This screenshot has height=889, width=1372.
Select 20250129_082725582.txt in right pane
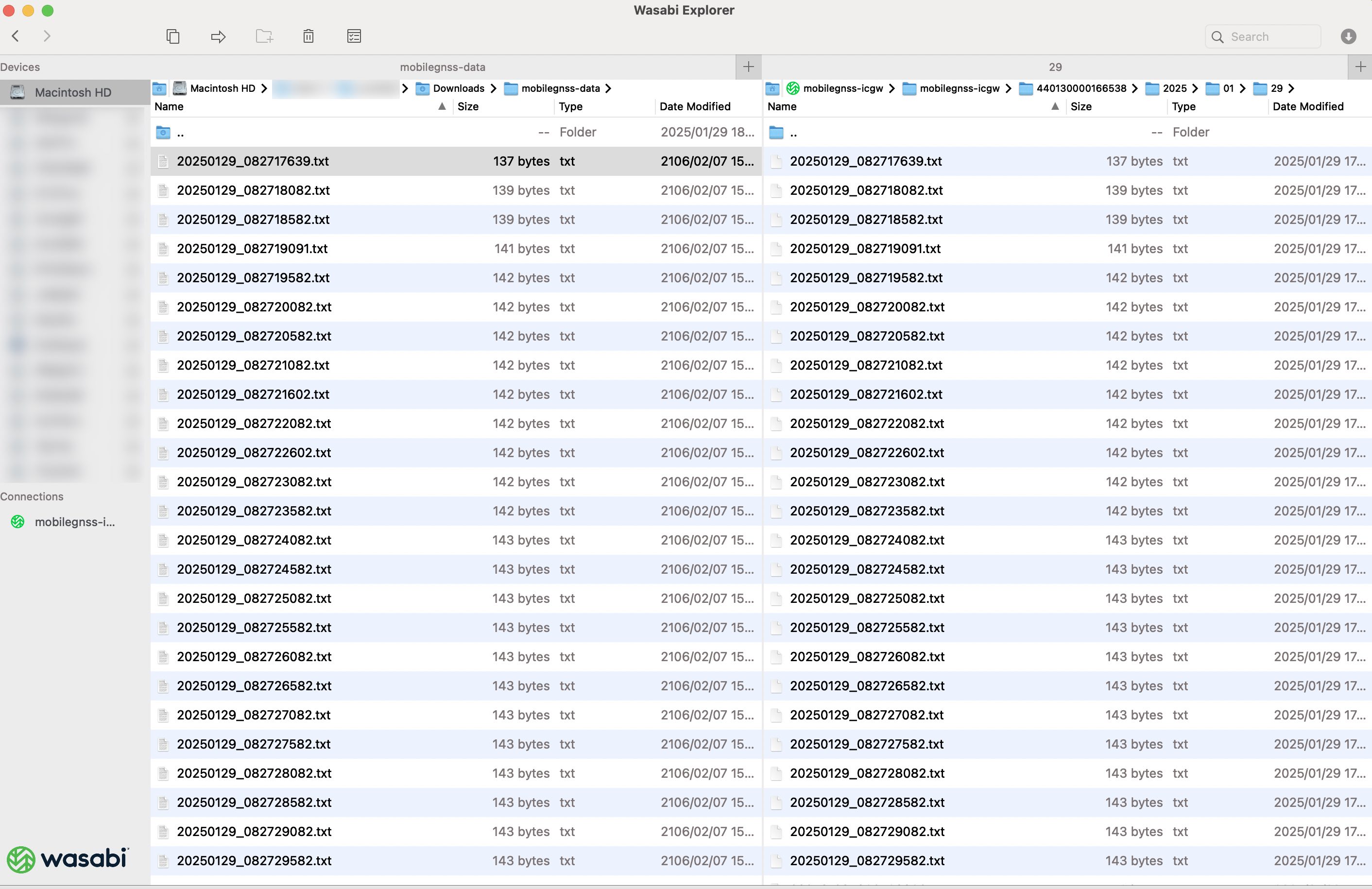click(x=1067, y=628)
